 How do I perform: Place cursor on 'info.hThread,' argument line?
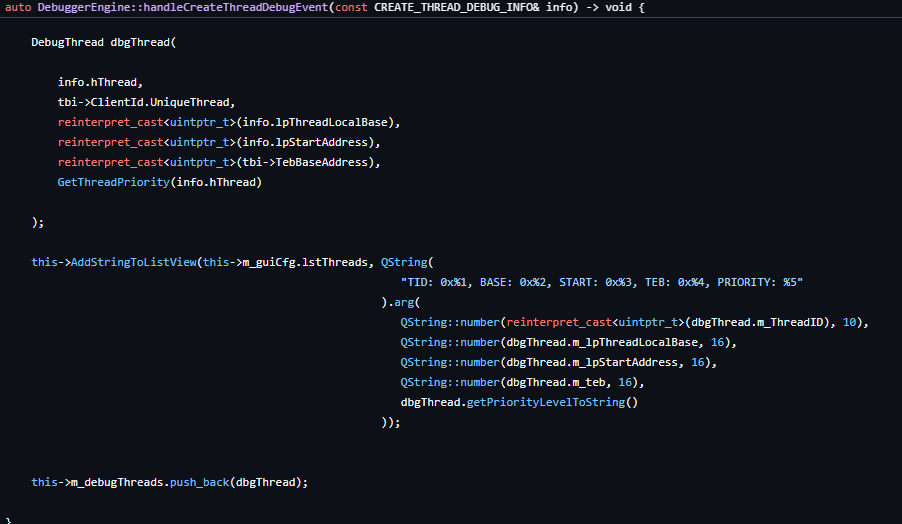pos(100,82)
